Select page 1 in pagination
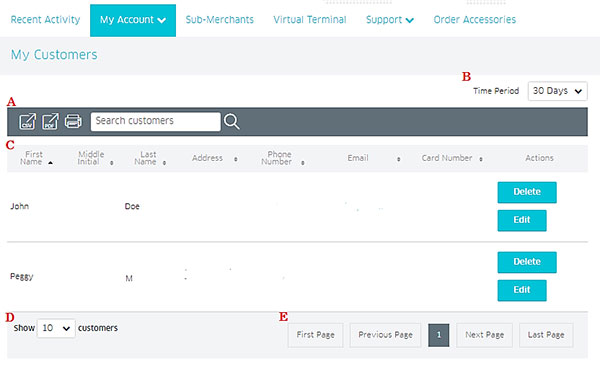This screenshot has width=600, height=367. (x=439, y=335)
